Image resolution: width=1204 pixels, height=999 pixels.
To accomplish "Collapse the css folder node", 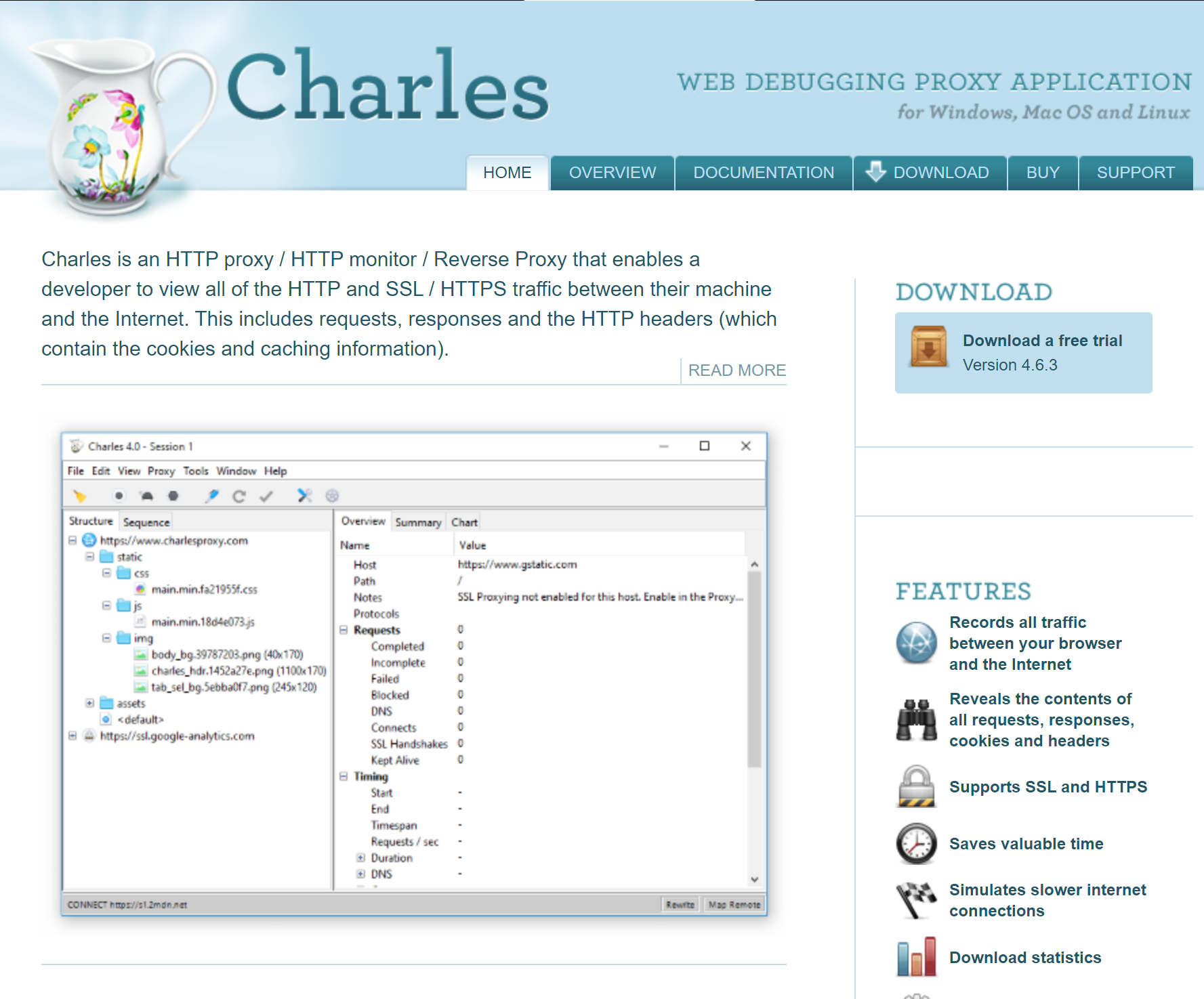I will [x=106, y=573].
